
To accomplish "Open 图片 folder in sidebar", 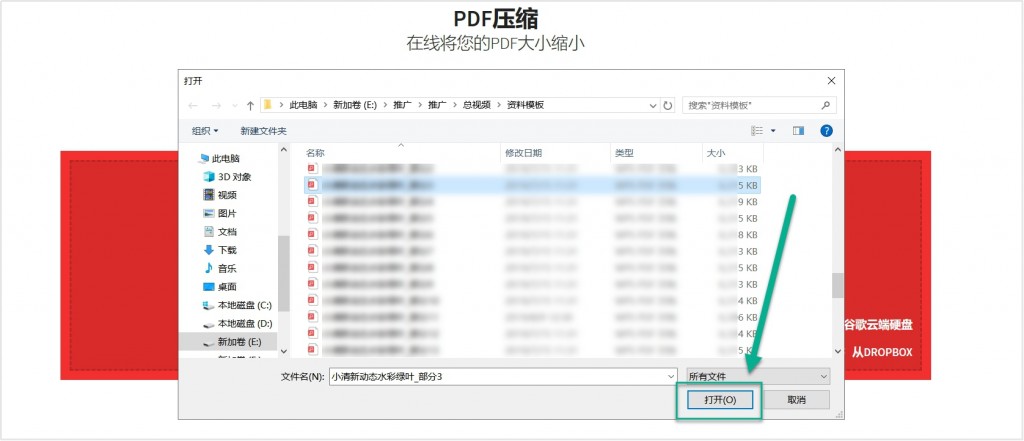I will (220, 213).
